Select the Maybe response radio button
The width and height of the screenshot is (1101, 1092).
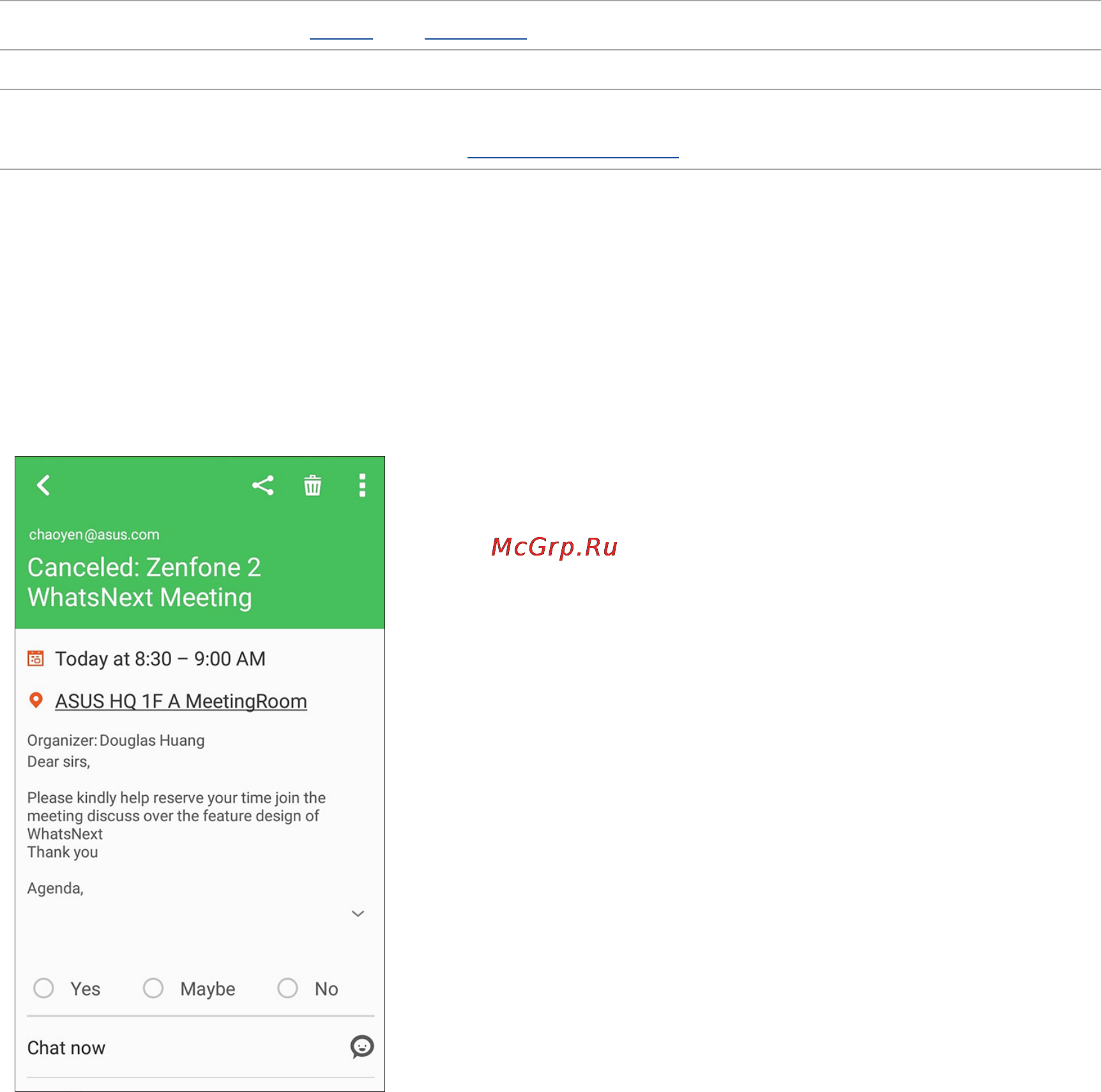click(153, 988)
